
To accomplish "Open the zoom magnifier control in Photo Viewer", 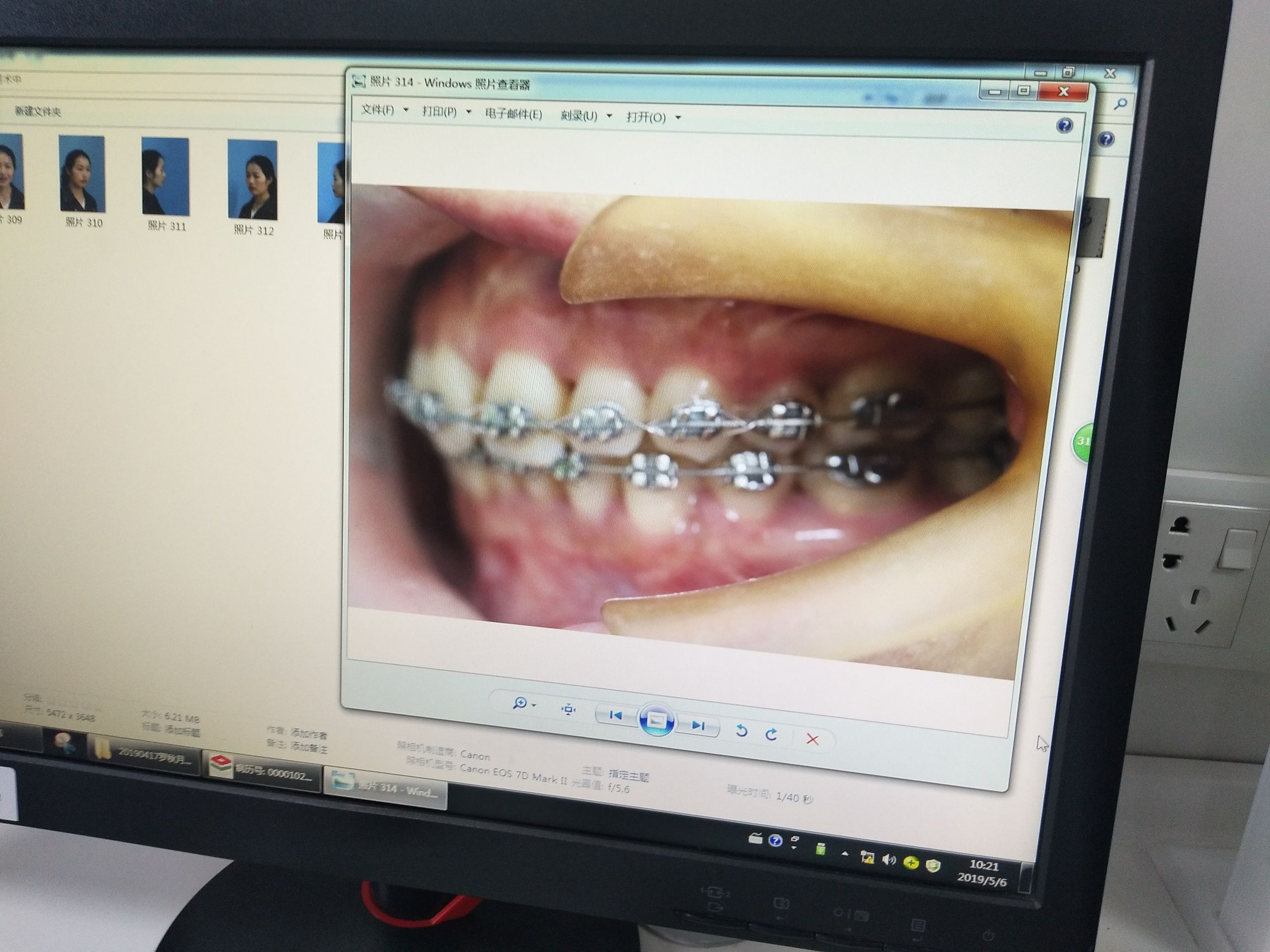I will pyautogui.click(x=519, y=703).
